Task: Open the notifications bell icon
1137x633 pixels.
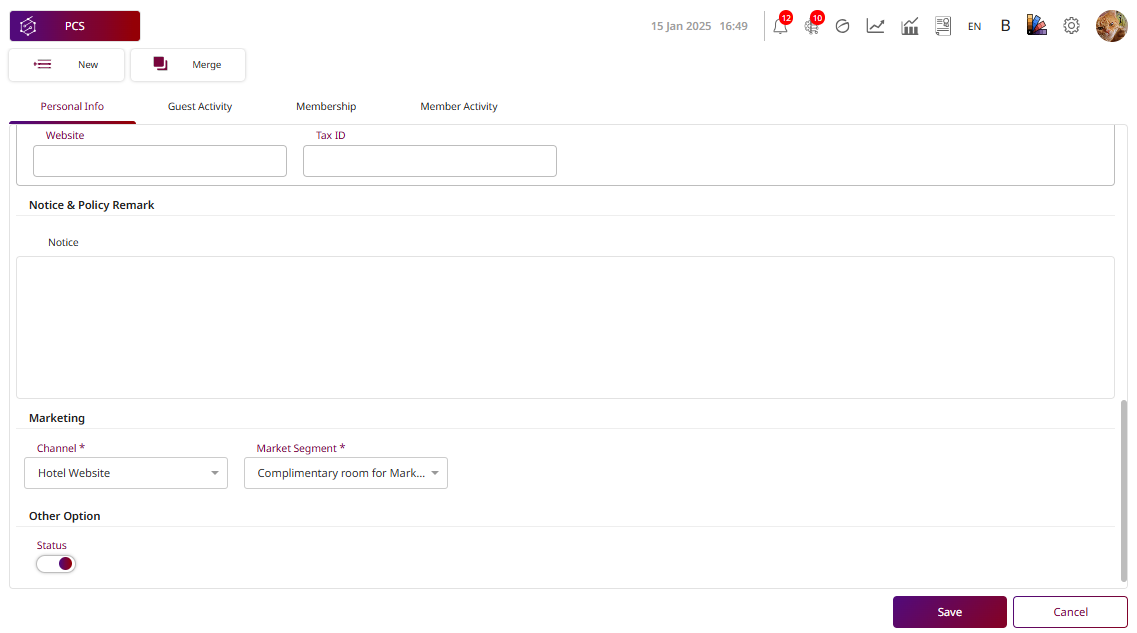Action: click(780, 27)
